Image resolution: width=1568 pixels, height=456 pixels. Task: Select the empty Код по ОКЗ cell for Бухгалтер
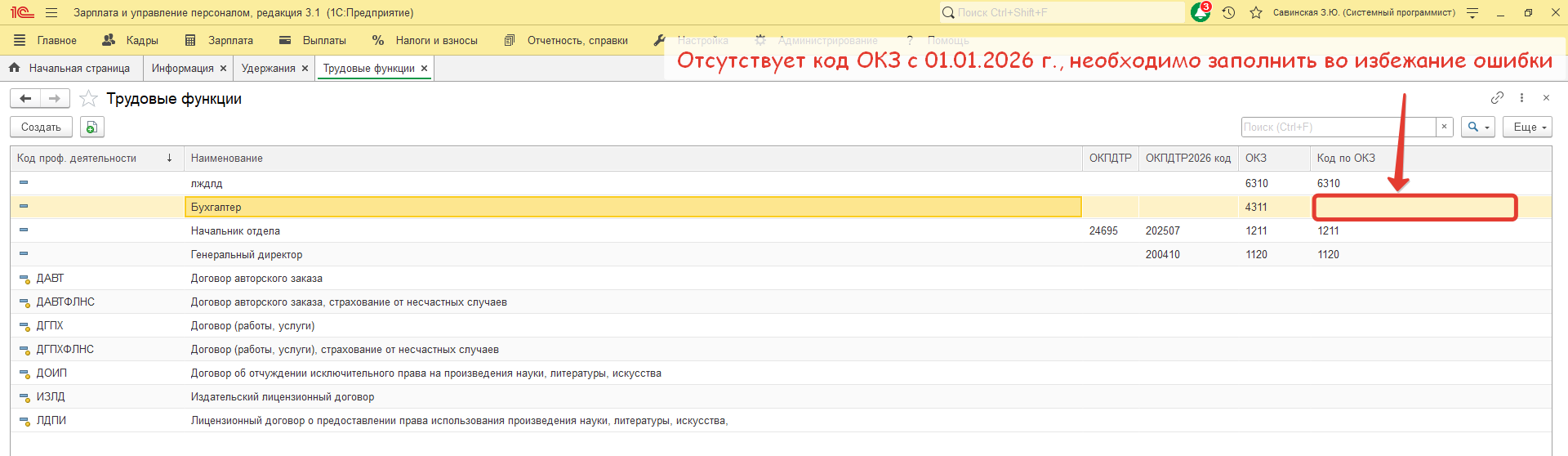pos(1414,208)
